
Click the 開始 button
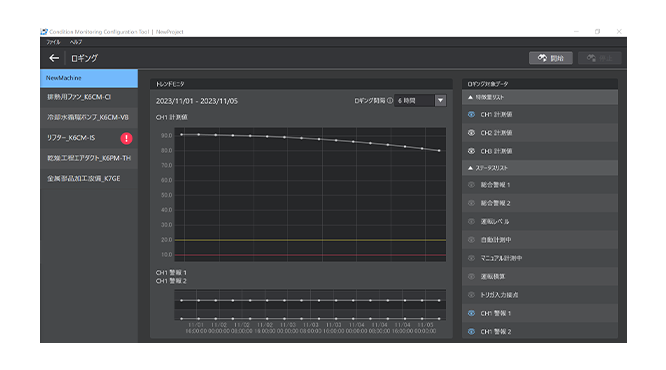[551, 58]
